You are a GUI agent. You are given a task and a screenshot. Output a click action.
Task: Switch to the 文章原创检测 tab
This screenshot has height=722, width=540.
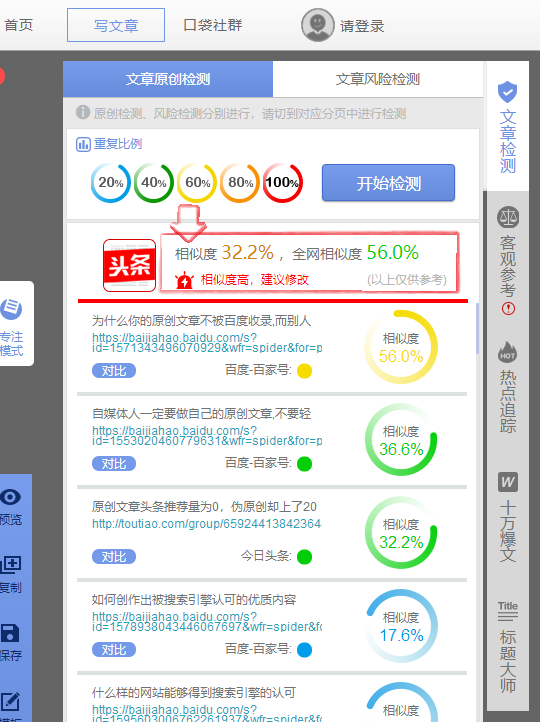pos(168,79)
